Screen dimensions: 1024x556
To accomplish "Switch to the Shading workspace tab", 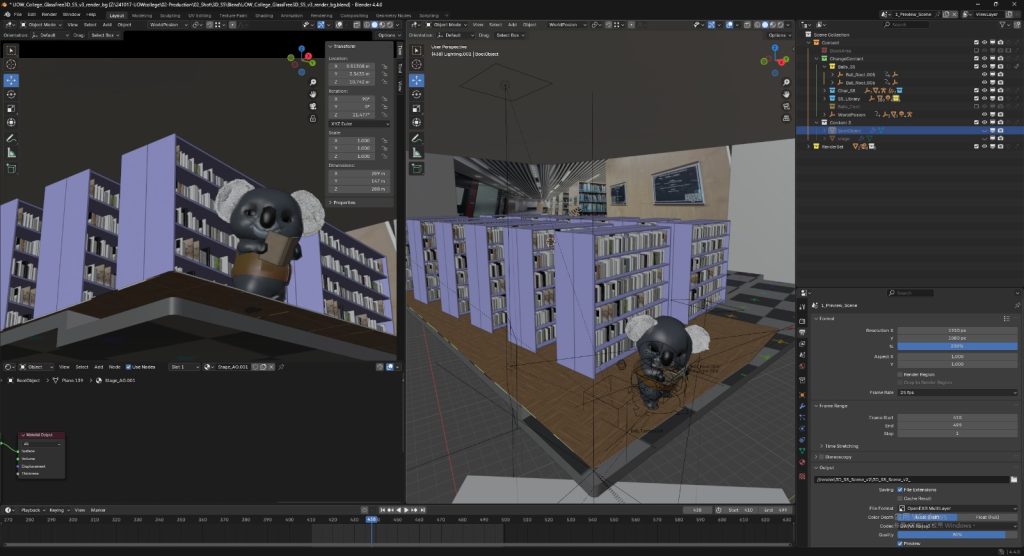I will coord(264,15).
